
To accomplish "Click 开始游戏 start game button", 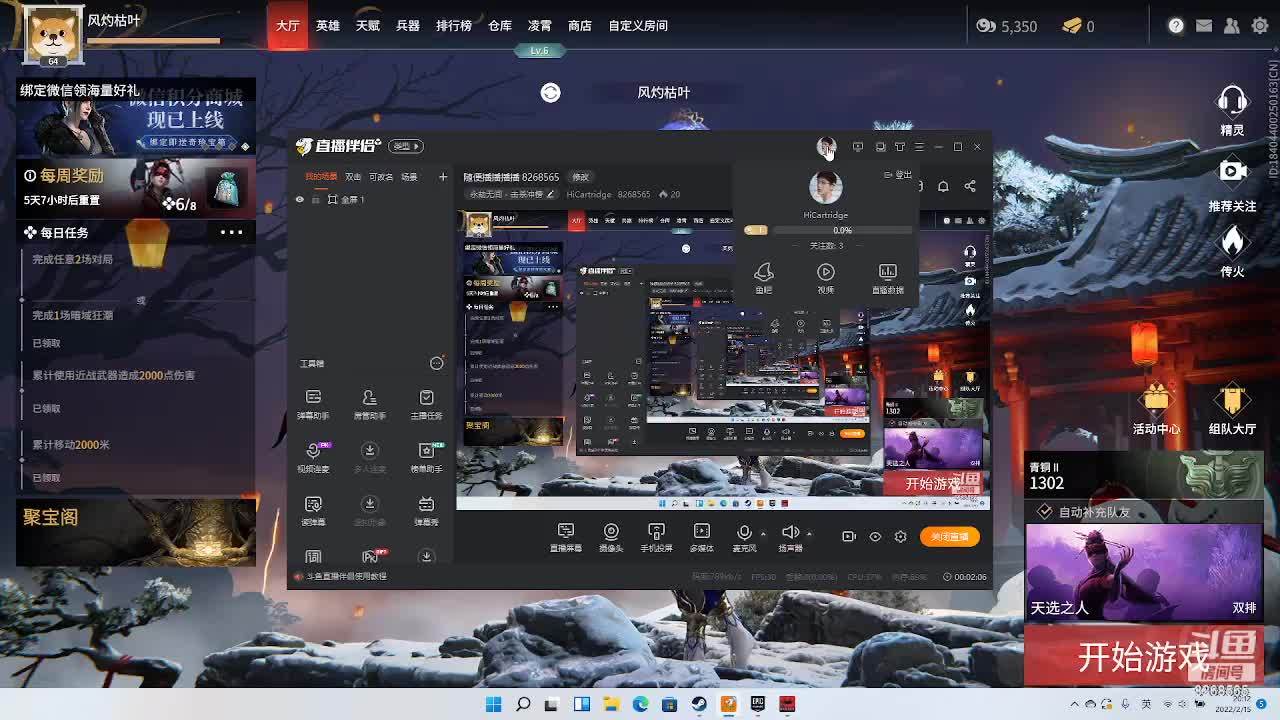I will click(1143, 656).
